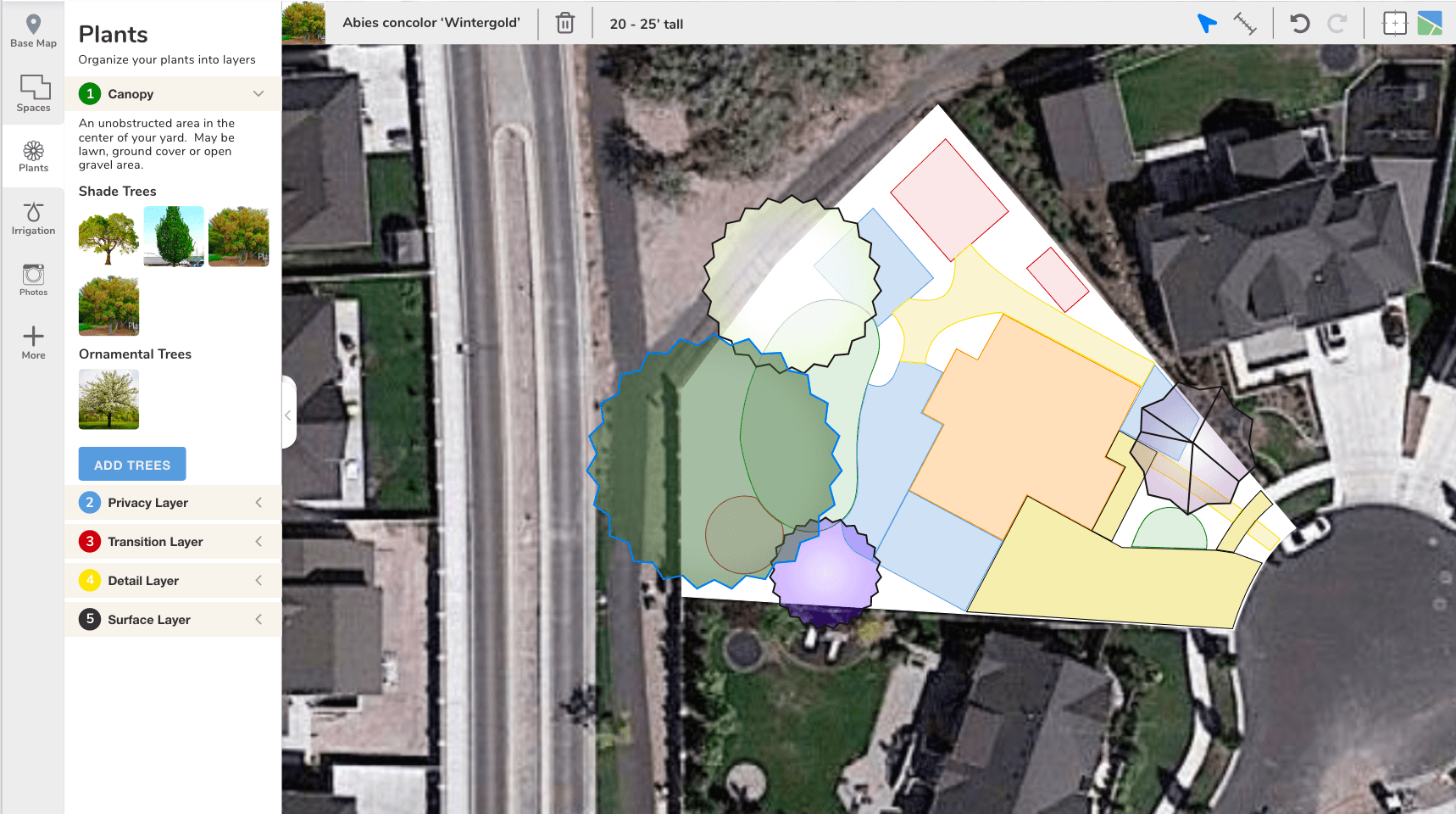
Task: Click the ADD TREES button
Action: 132,465
